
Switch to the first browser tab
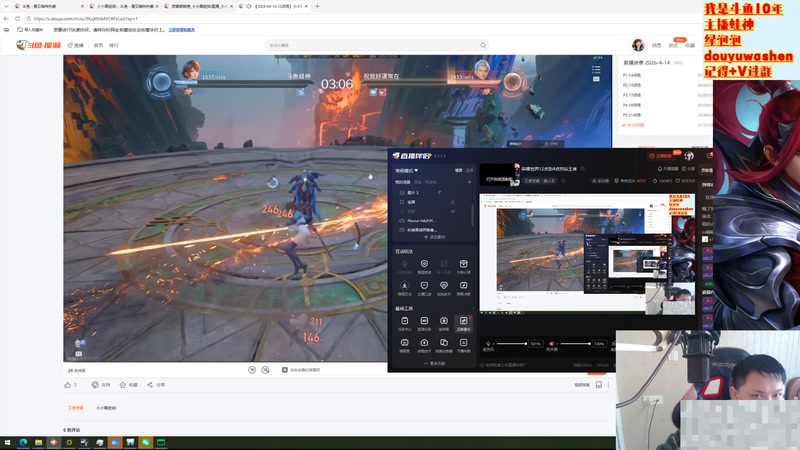[x=49, y=6]
